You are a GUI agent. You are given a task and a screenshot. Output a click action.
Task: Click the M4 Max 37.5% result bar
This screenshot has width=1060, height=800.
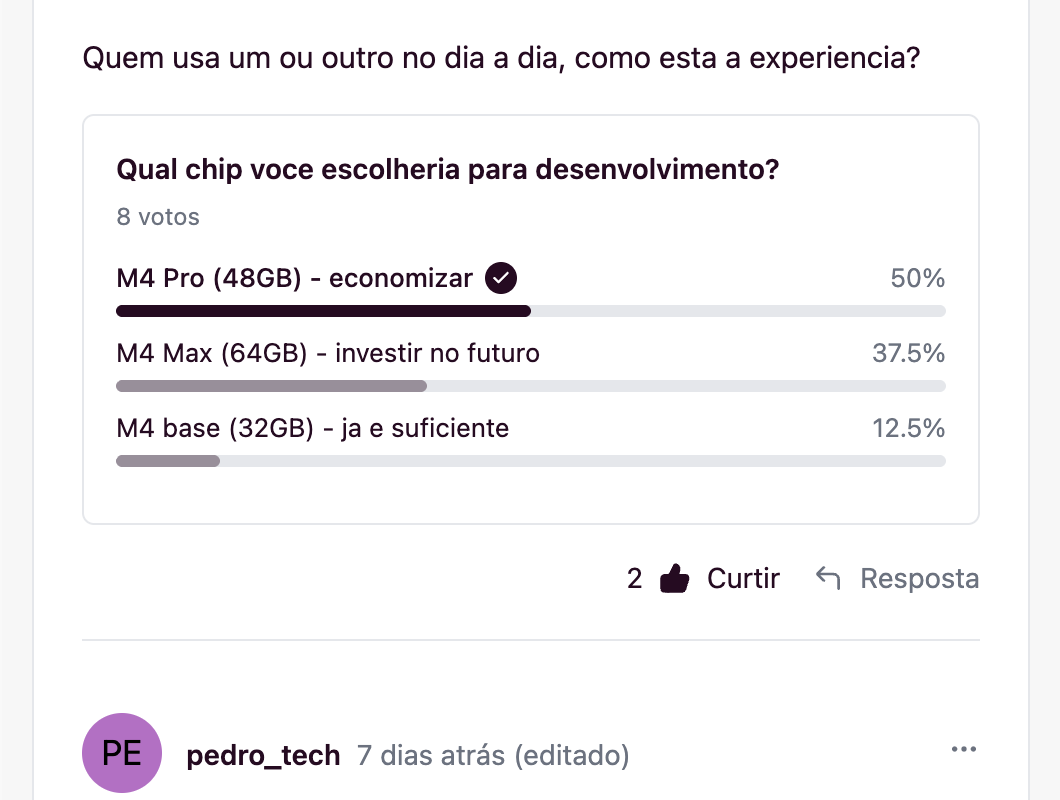(x=530, y=386)
